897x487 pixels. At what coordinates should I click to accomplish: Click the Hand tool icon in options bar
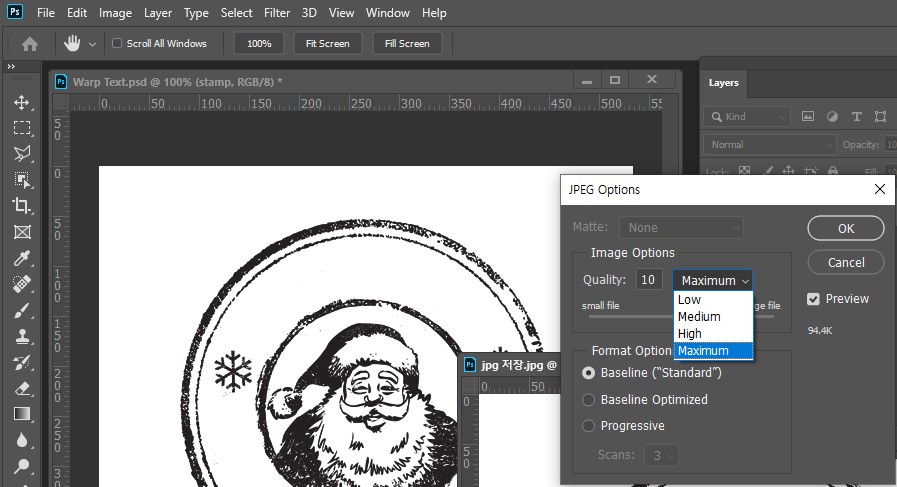pyautogui.click(x=72, y=43)
